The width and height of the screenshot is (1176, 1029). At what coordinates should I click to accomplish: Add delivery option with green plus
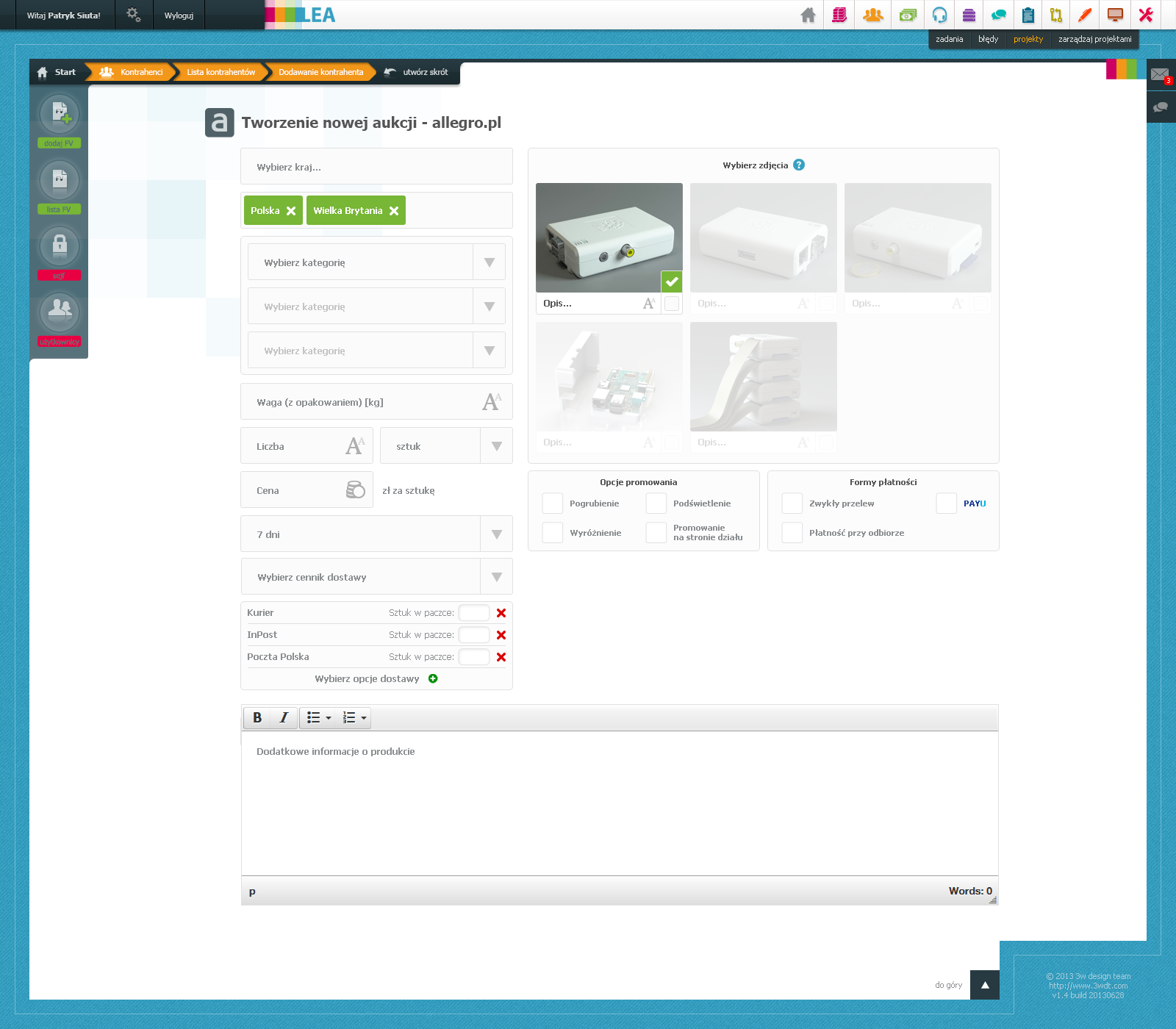(x=433, y=678)
